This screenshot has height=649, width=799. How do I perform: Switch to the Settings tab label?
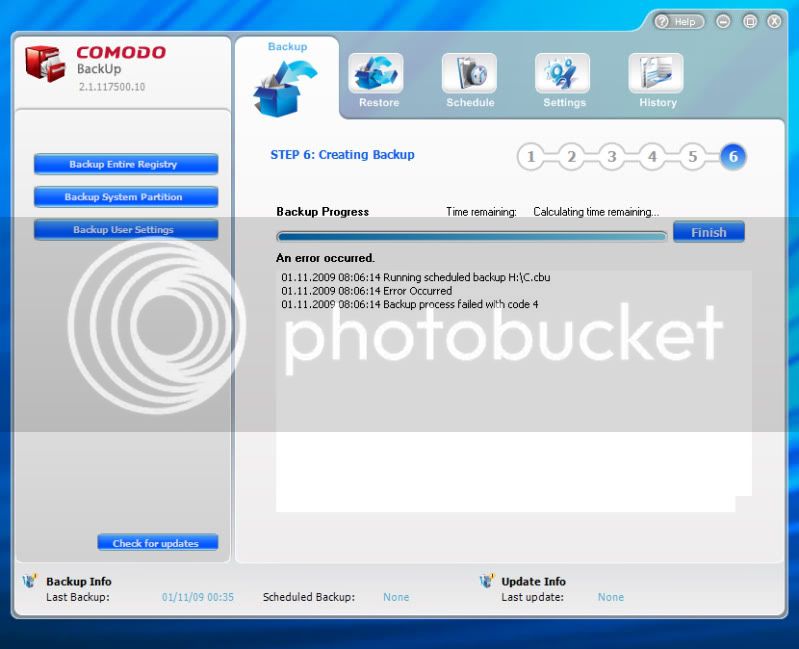[x=565, y=102]
